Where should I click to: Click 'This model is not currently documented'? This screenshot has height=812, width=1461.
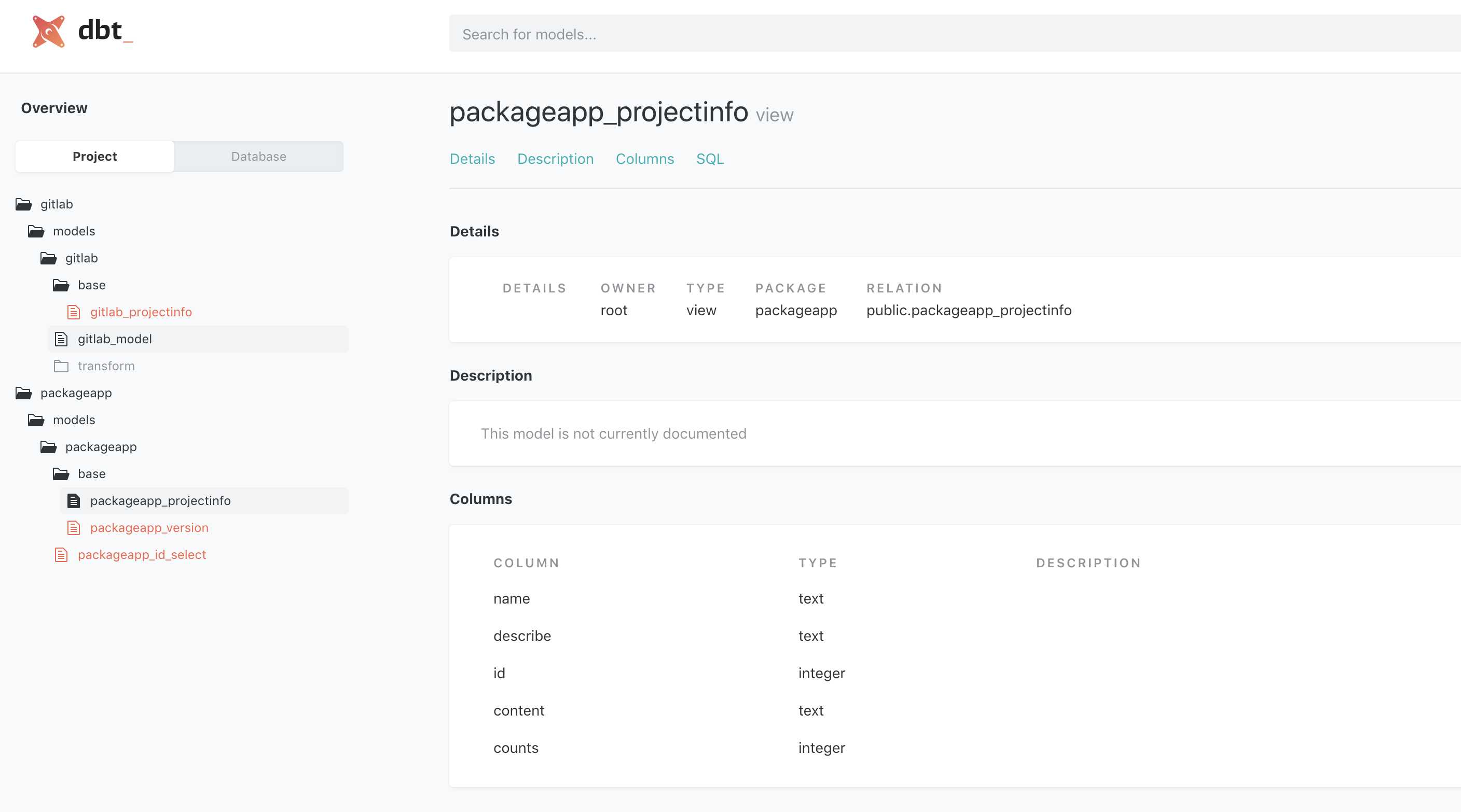tap(614, 433)
